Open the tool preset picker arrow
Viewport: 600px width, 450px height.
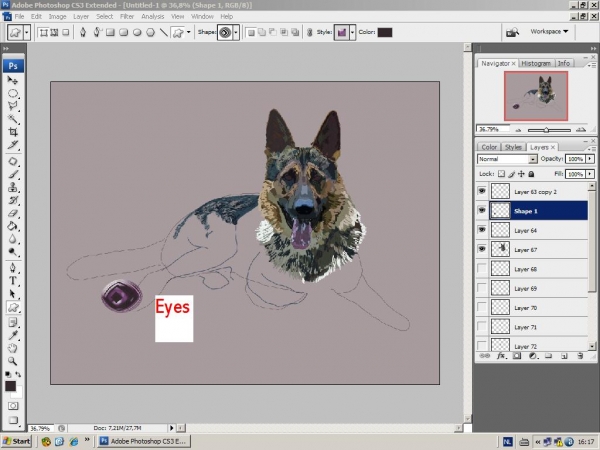pyautogui.click(x=26, y=33)
